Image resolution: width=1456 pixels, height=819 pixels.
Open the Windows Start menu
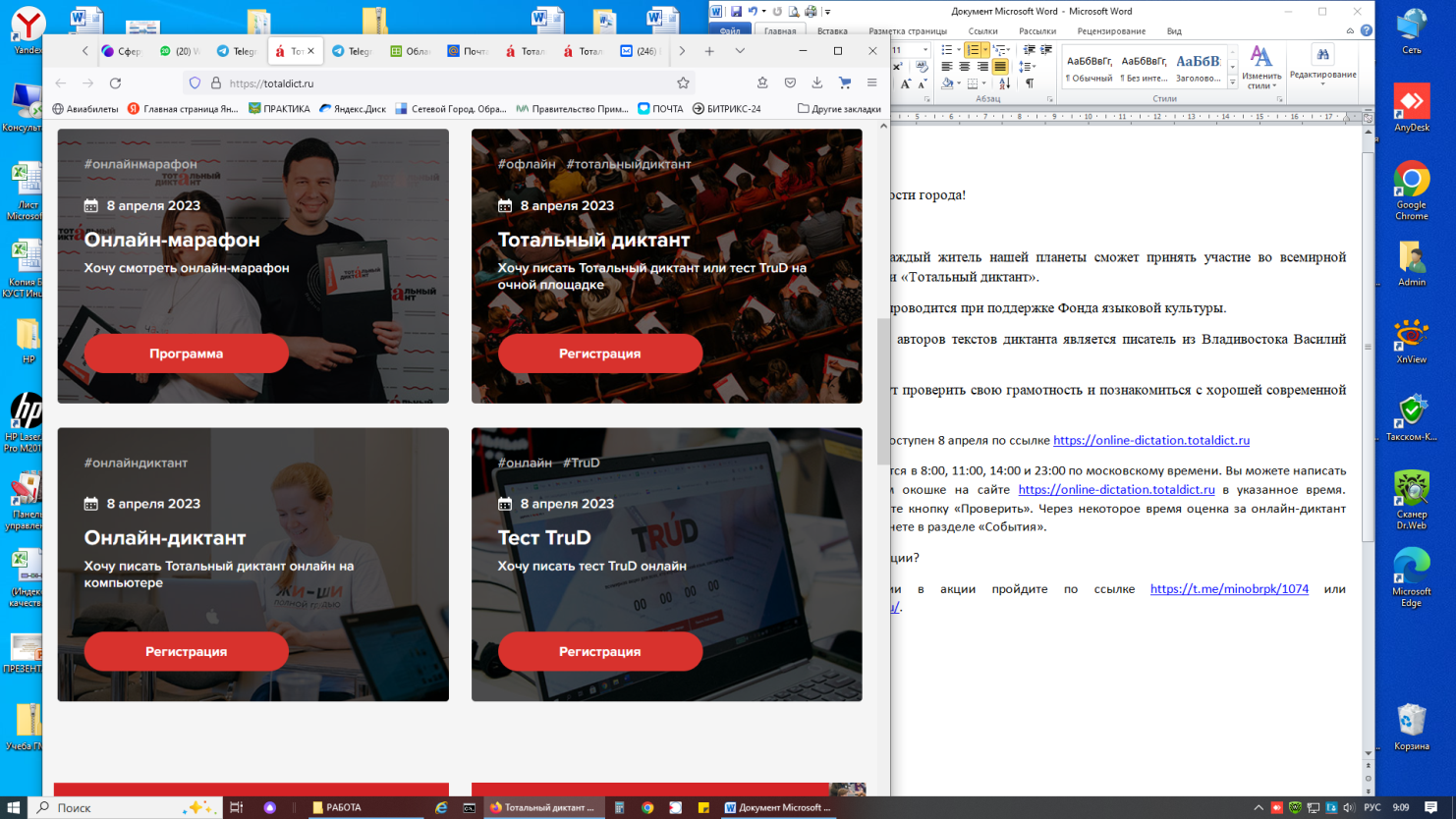tap(14, 807)
